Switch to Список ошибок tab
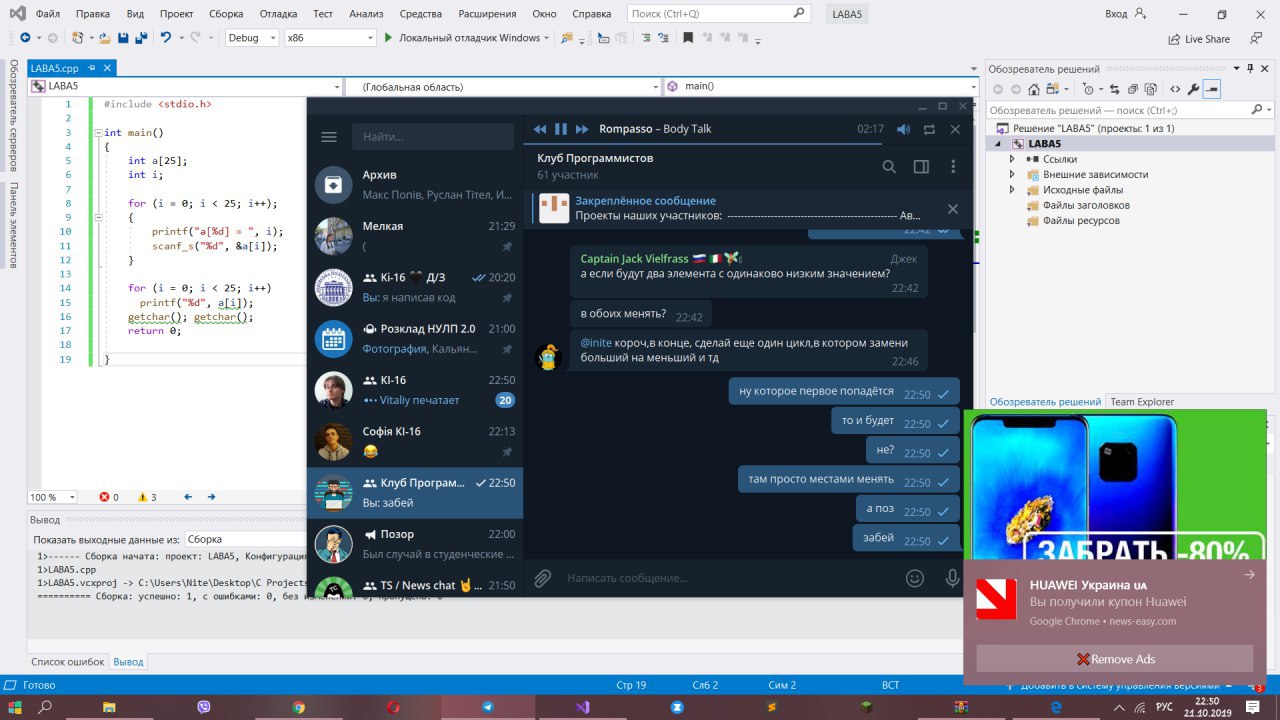1280x720 pixels. 67,662
